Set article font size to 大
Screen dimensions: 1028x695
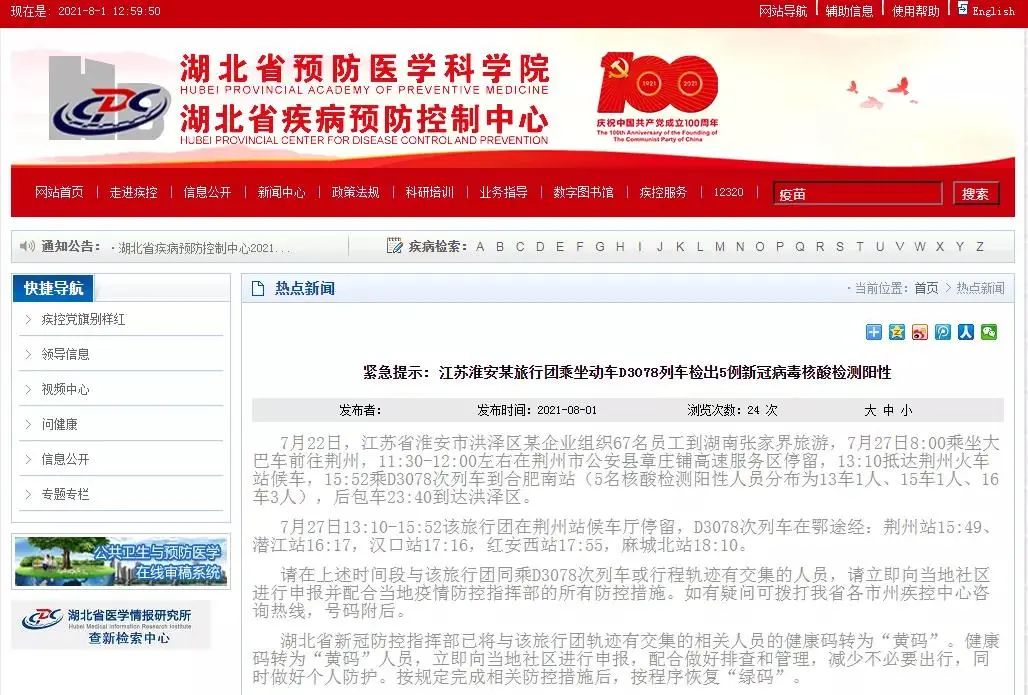point(870,410)
